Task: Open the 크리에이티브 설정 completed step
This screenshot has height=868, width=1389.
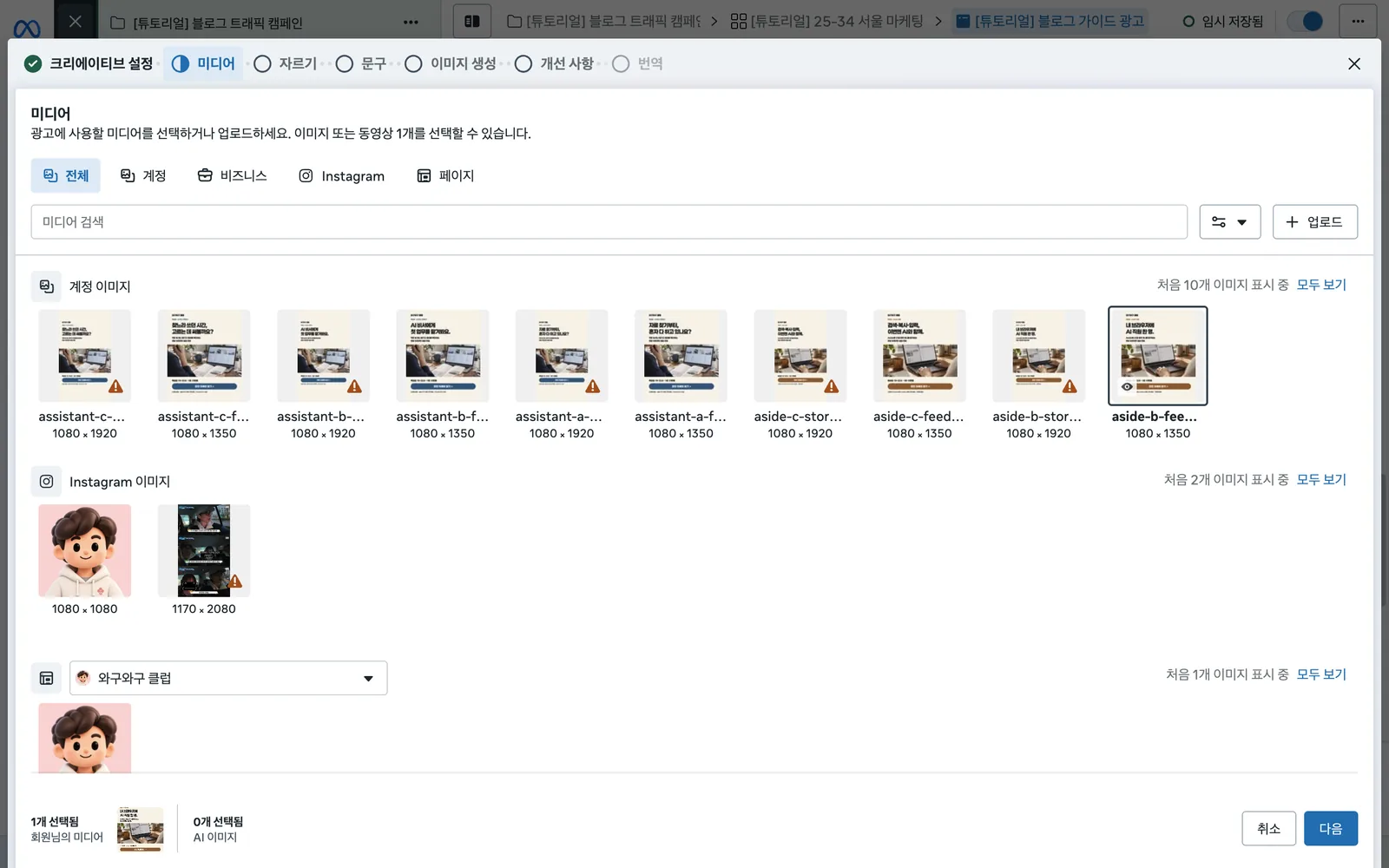Action: pos(89,63)
